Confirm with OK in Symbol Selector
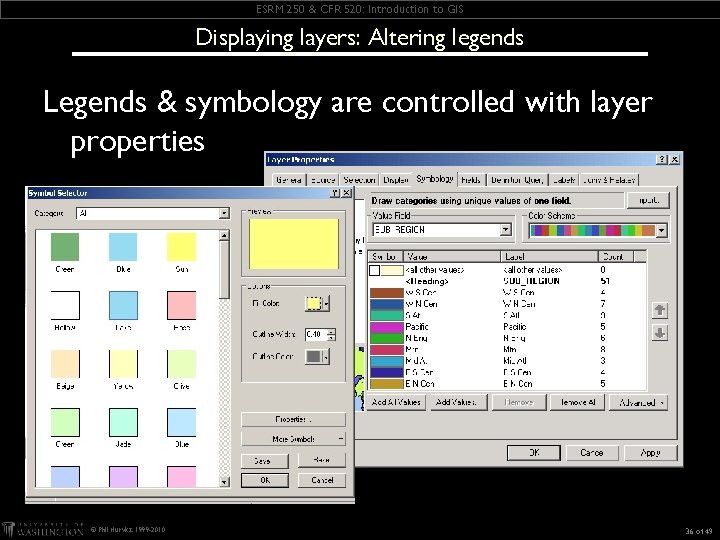The height and width of the screenshot is (540, 720). pyautogui.click(x=265, y=480)
